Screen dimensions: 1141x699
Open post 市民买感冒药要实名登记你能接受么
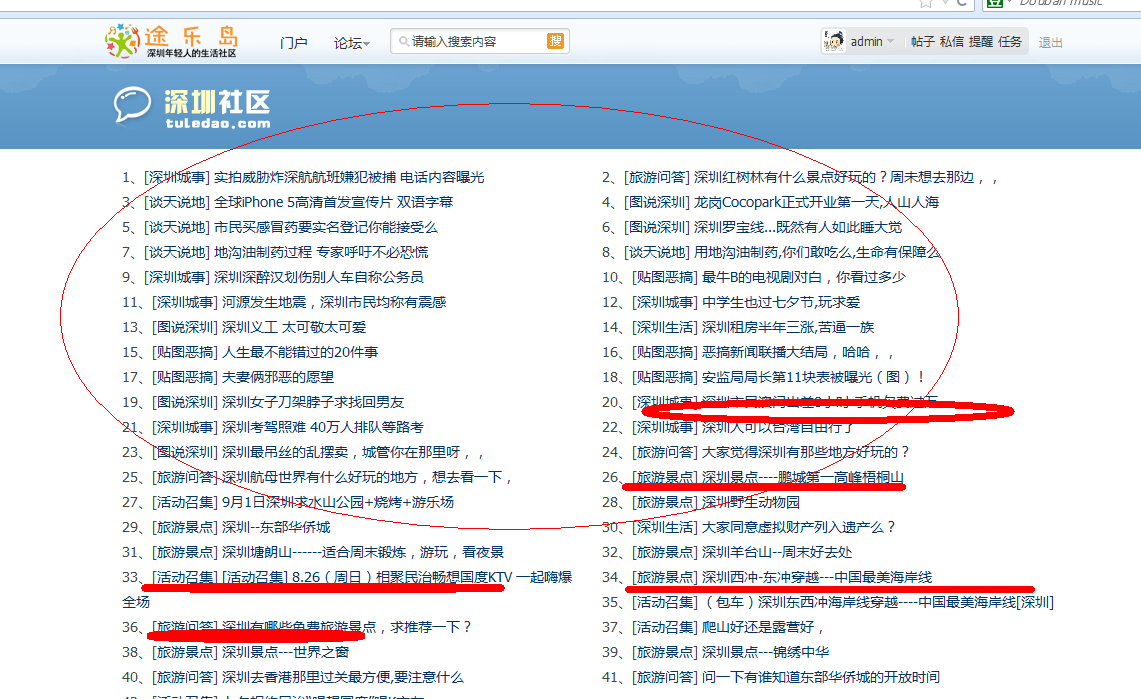[325, 228]
